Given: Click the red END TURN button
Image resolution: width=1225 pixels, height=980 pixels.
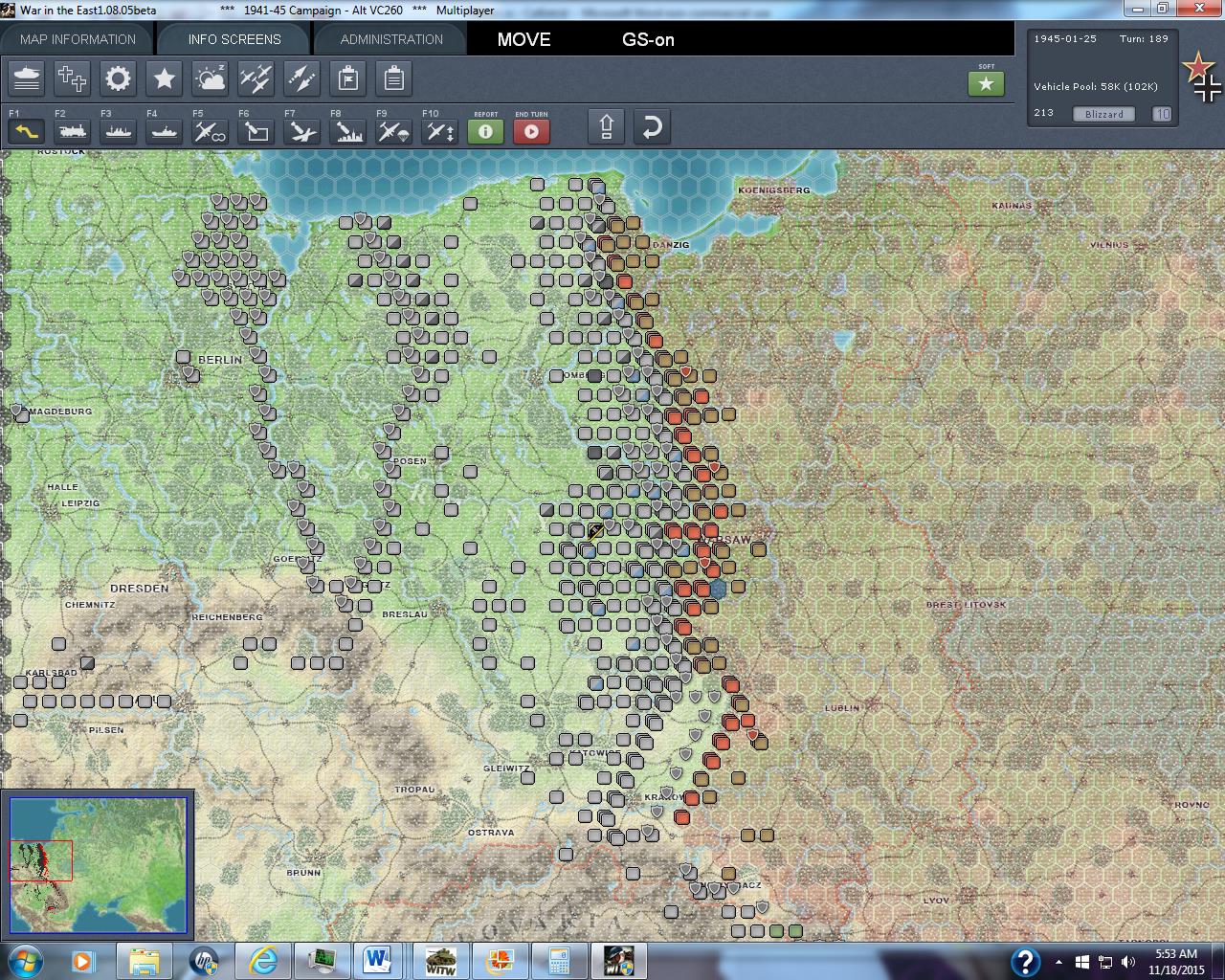Looking at the screenshot, I should 531,130.
